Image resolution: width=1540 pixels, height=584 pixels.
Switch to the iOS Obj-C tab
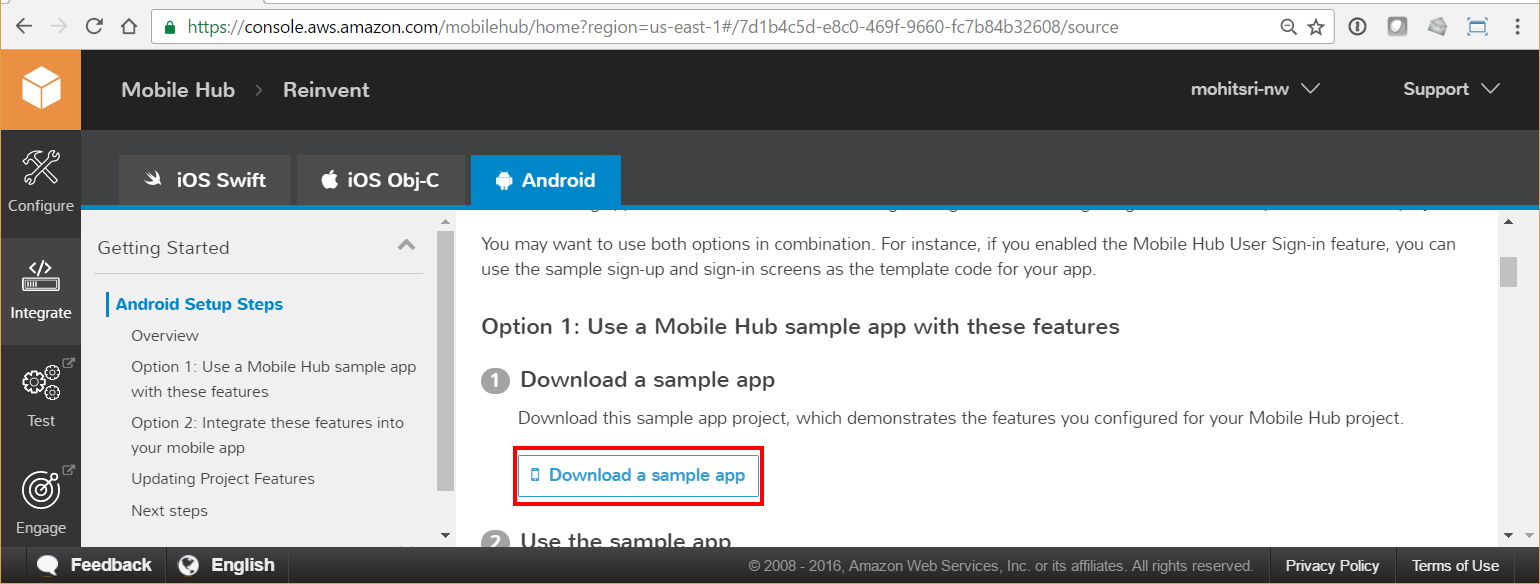(x=381, y=180)
